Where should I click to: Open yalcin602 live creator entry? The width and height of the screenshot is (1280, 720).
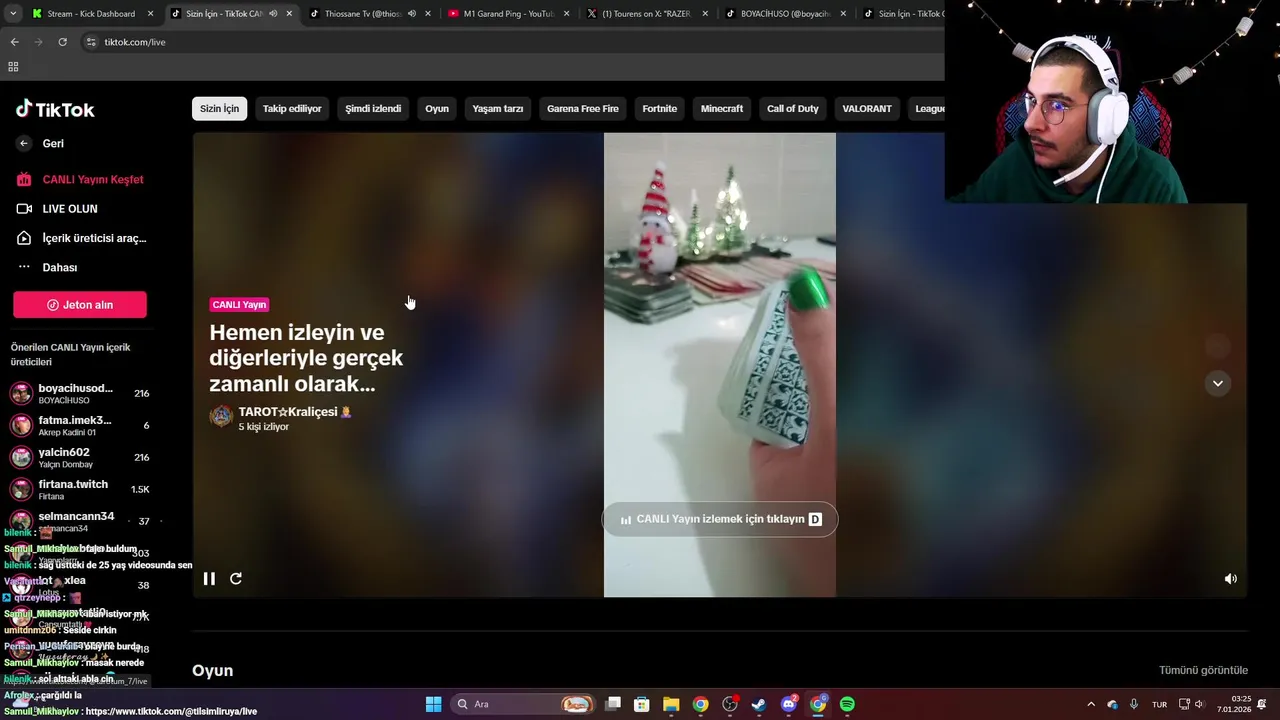click(x=80, y=457)
